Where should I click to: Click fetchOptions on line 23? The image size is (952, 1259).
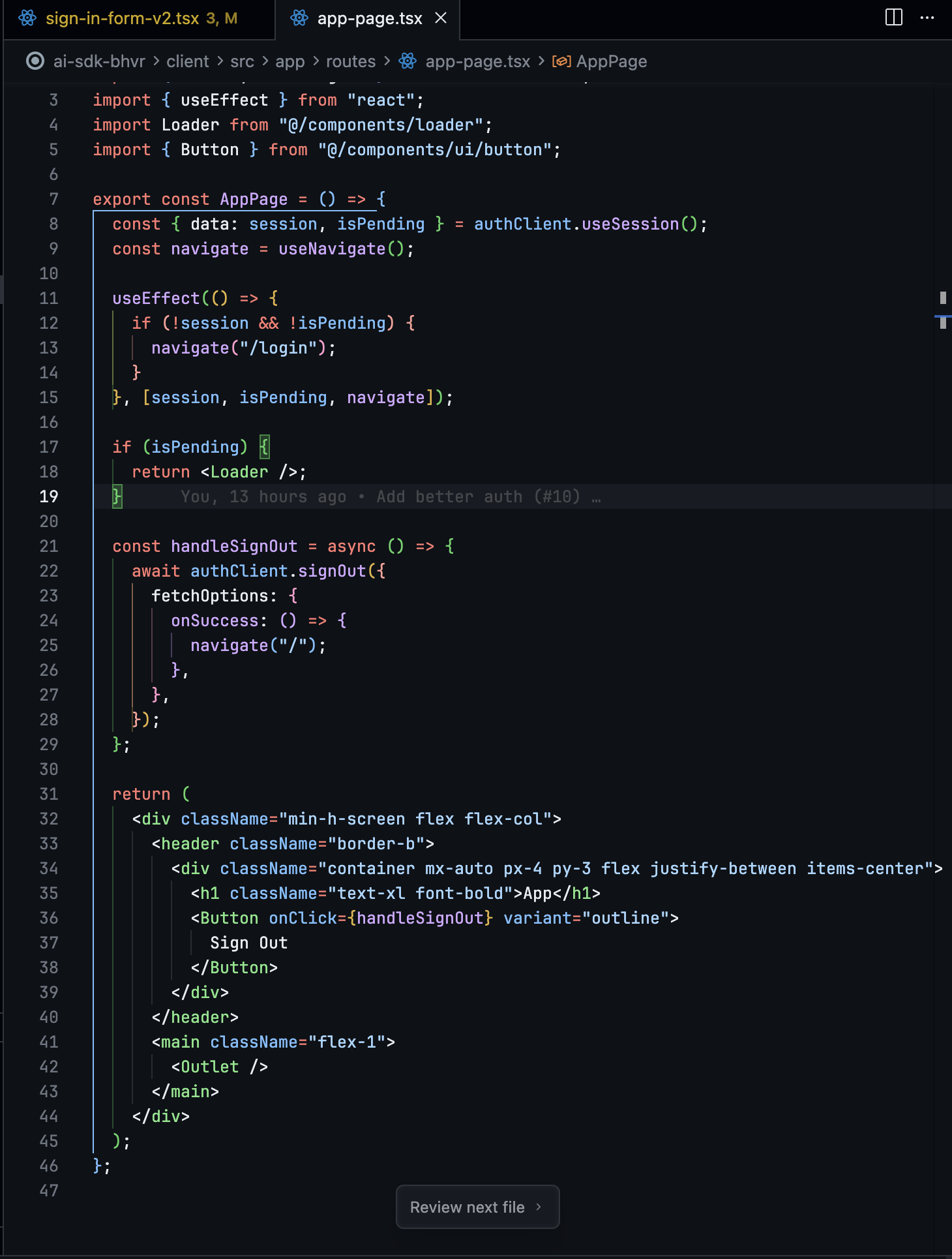click(x=210, y=596)
